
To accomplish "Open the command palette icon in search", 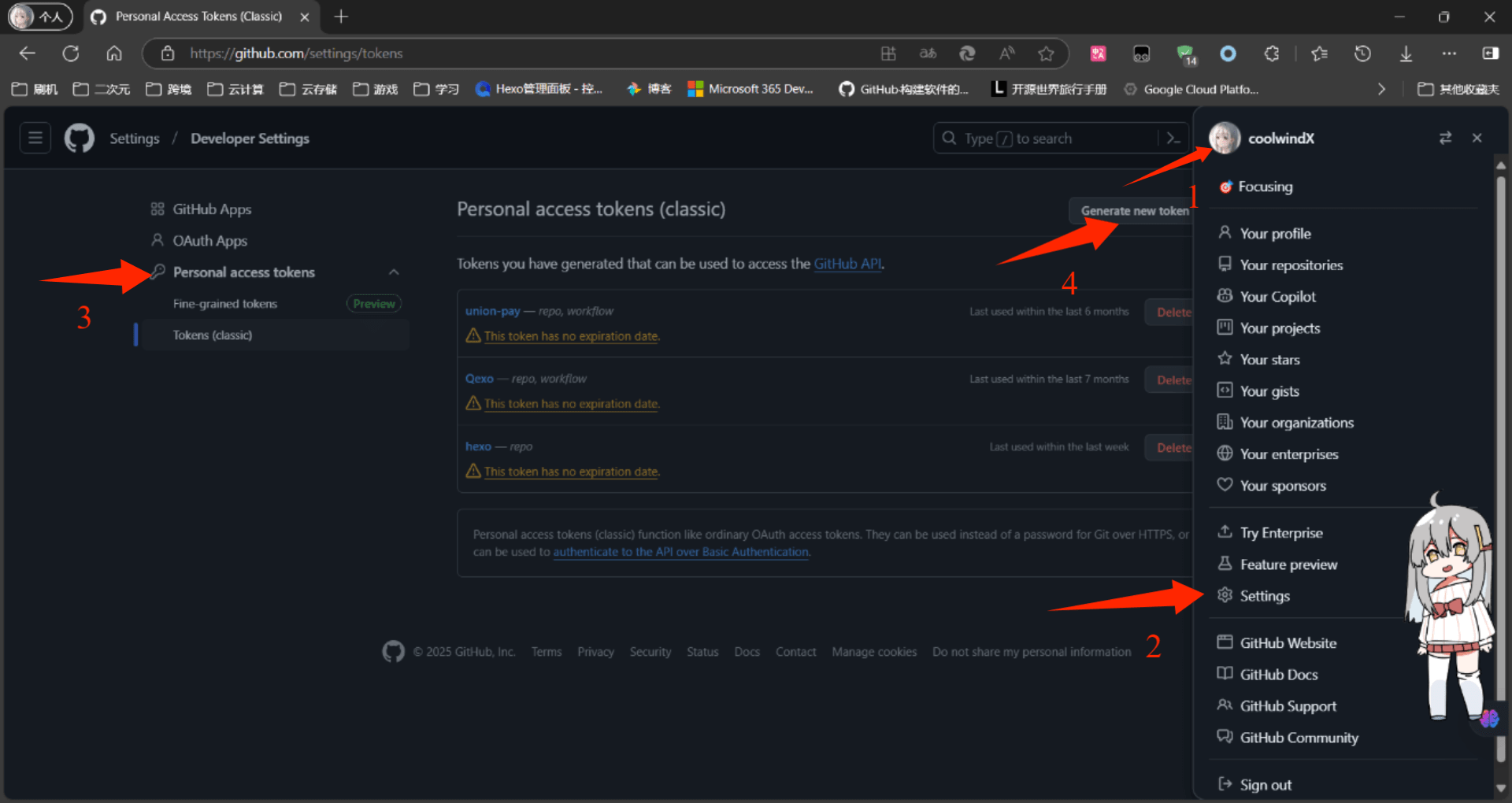I will [x=1173, y=139].
